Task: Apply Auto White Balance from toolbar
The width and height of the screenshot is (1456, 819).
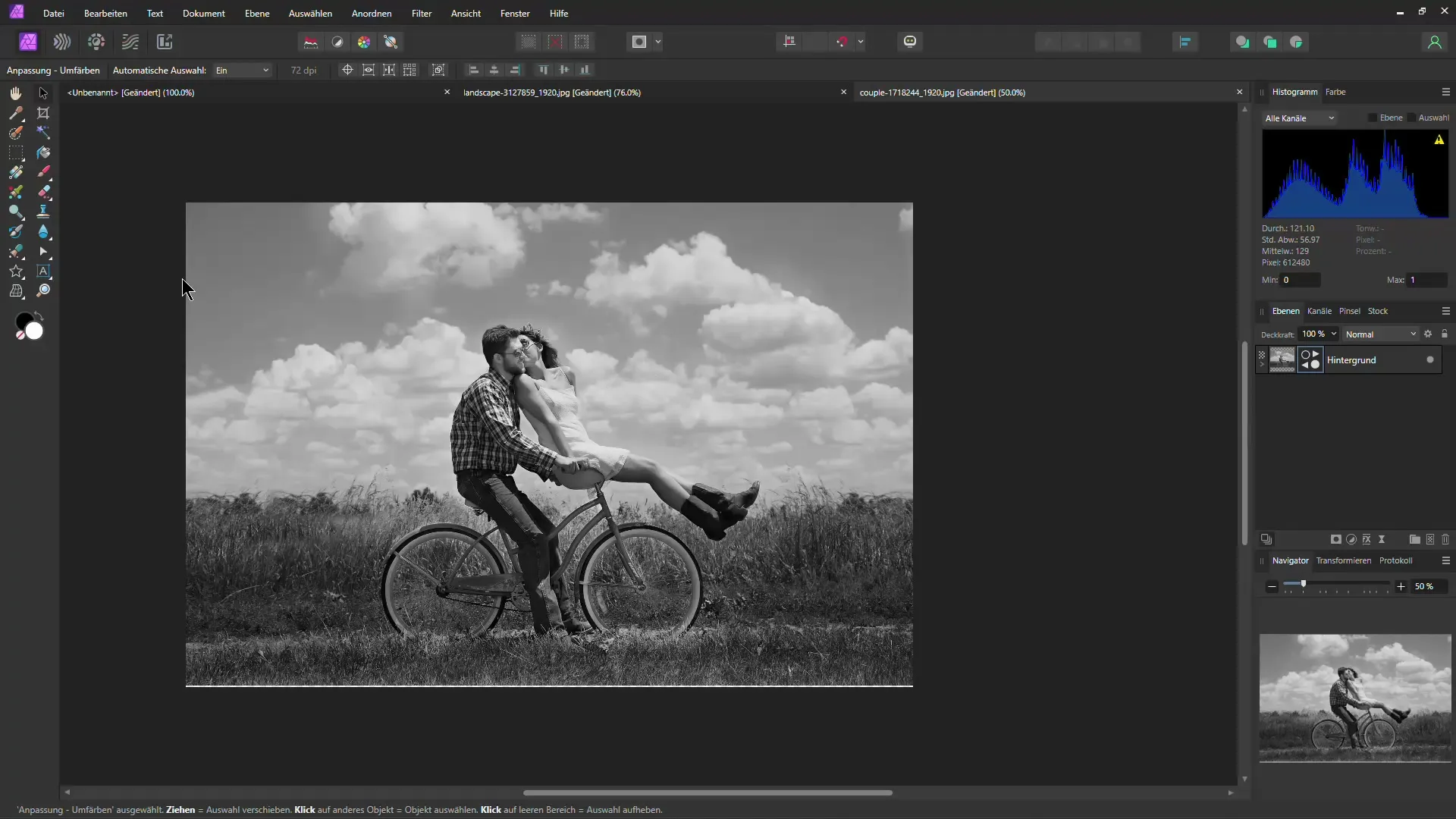Action: coord(391,42)
